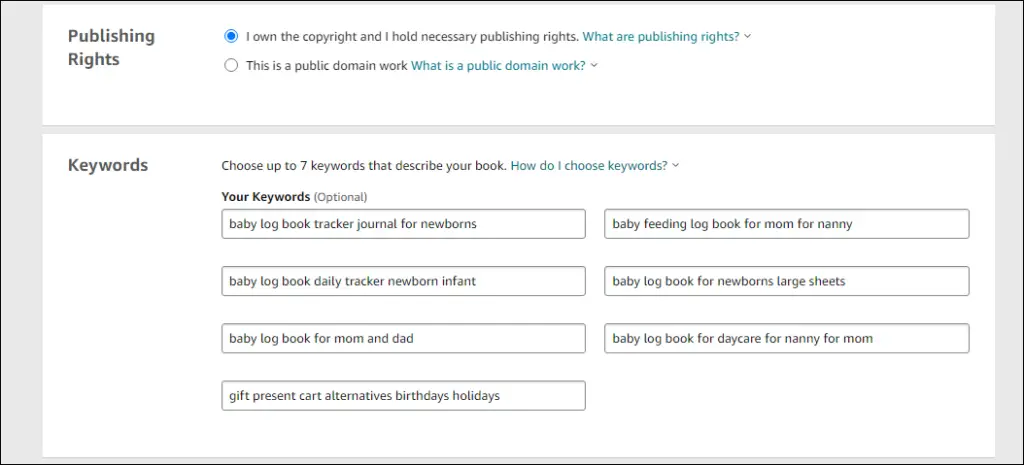The width and height of the screenshot is (1024, 465).
Task: Click the 'Publishing Rights' section heading
Action: point(112,48)
